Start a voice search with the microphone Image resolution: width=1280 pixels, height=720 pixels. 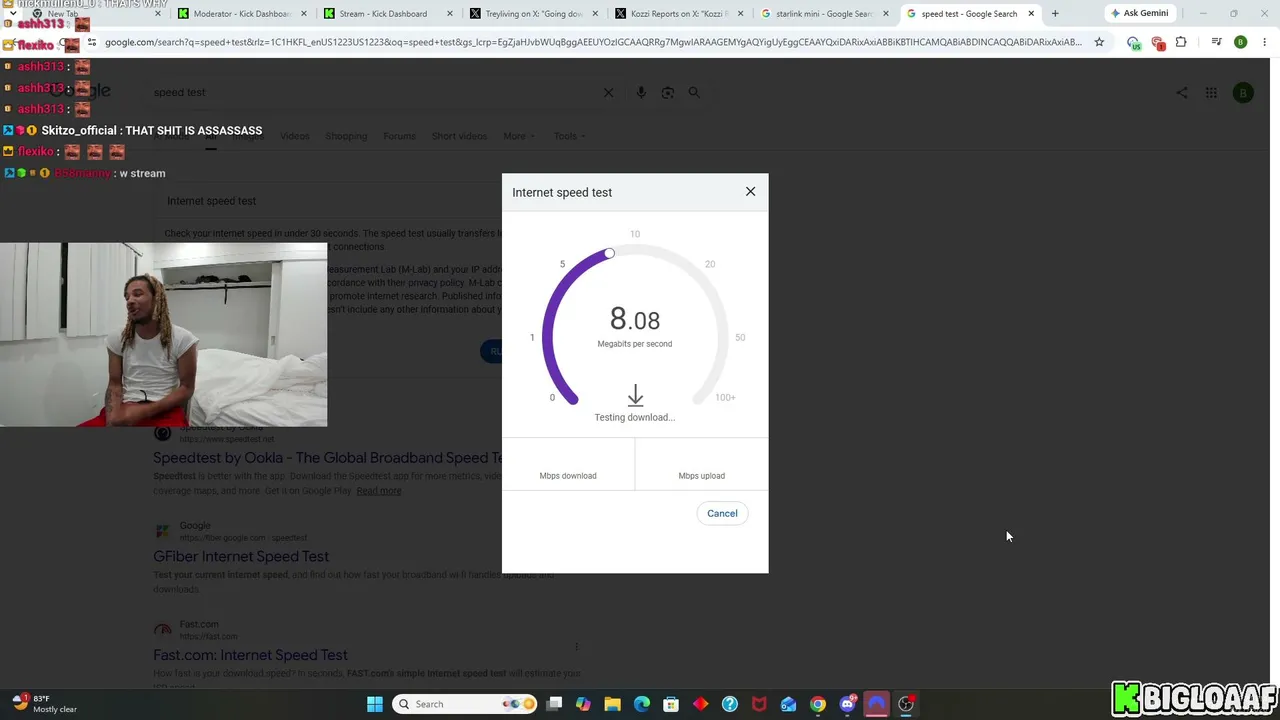click(641, 92)
